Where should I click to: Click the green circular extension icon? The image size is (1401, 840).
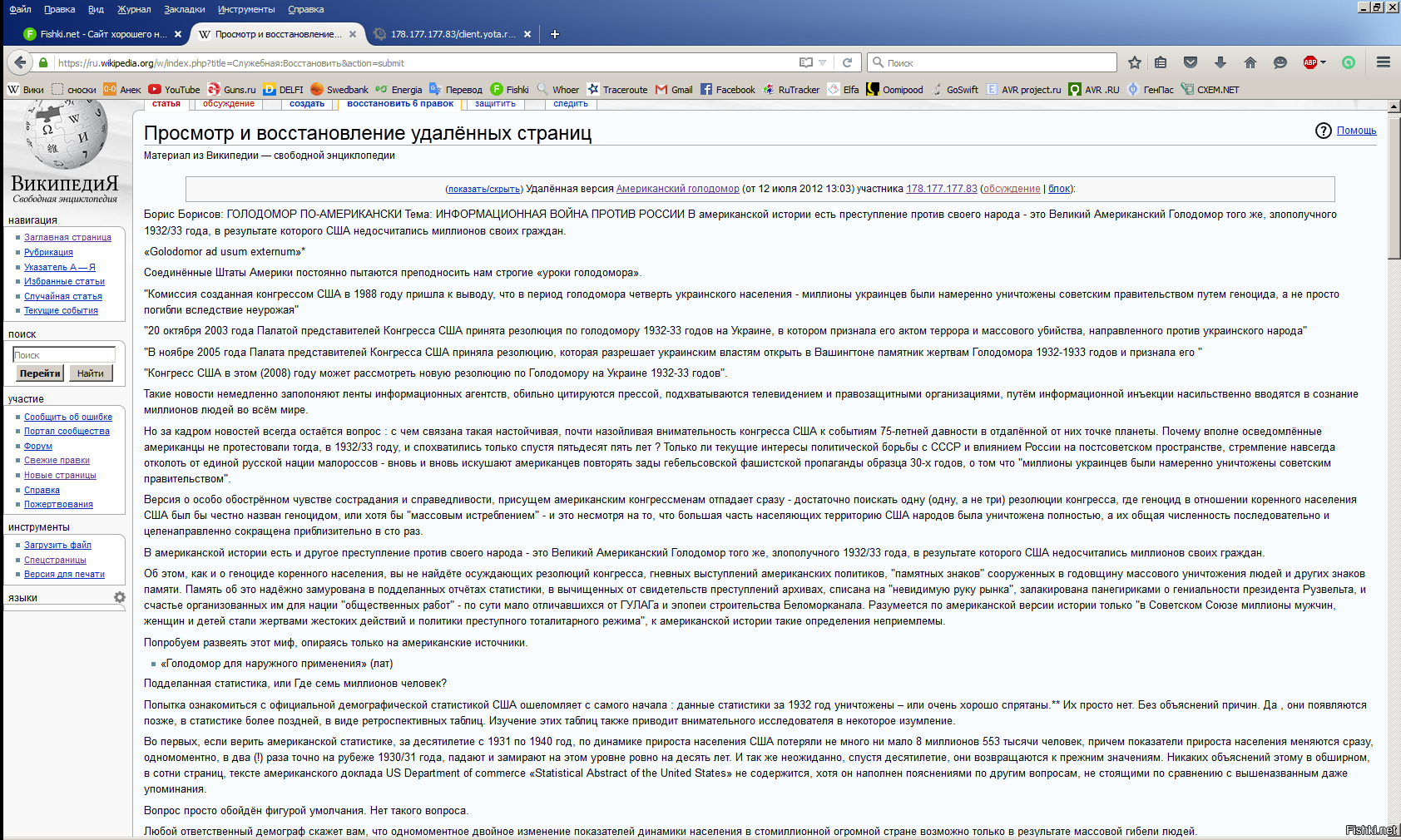[x=1349, y=62]
